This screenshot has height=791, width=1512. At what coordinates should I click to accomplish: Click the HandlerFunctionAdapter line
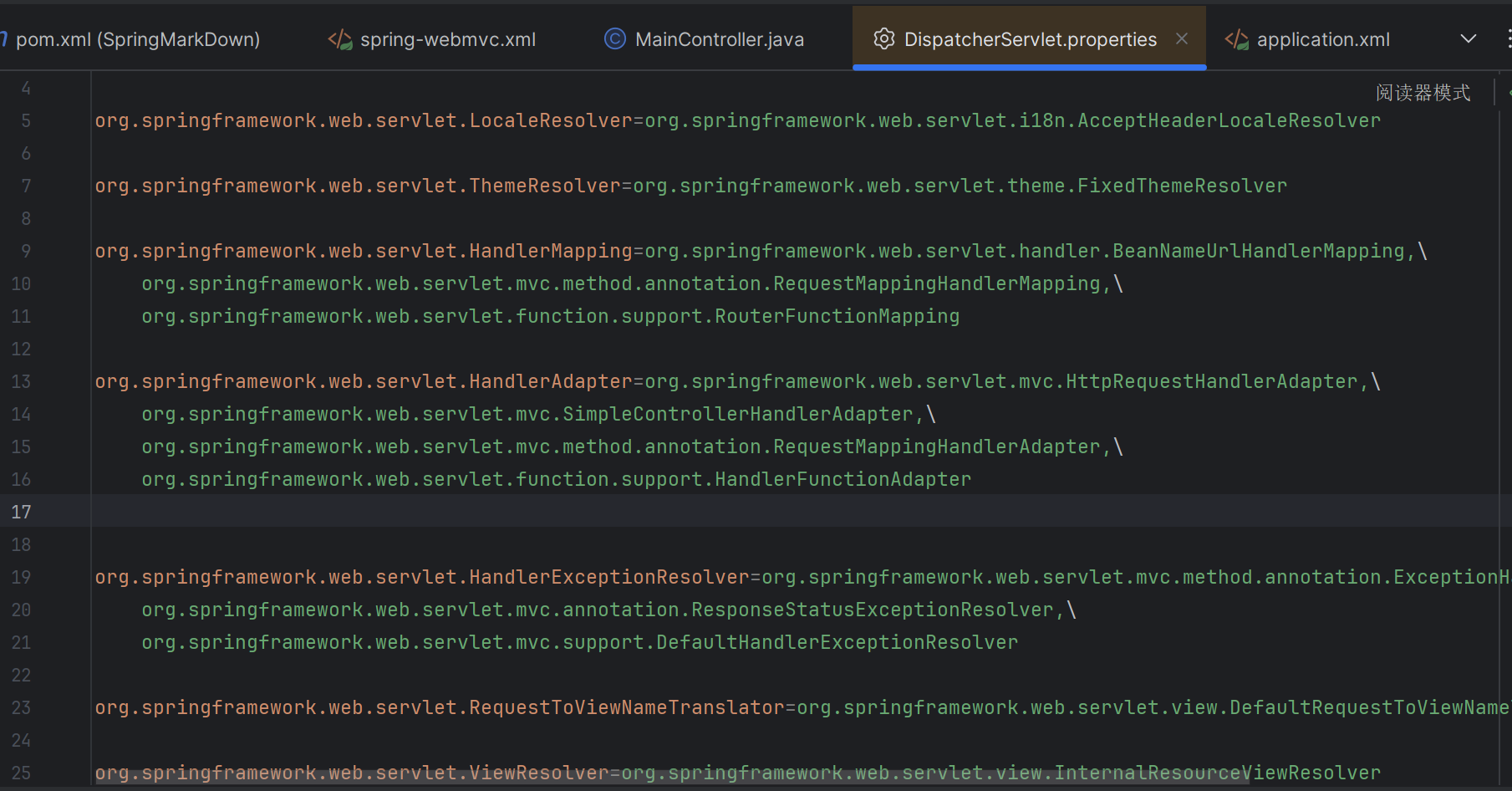click(557, 479)
